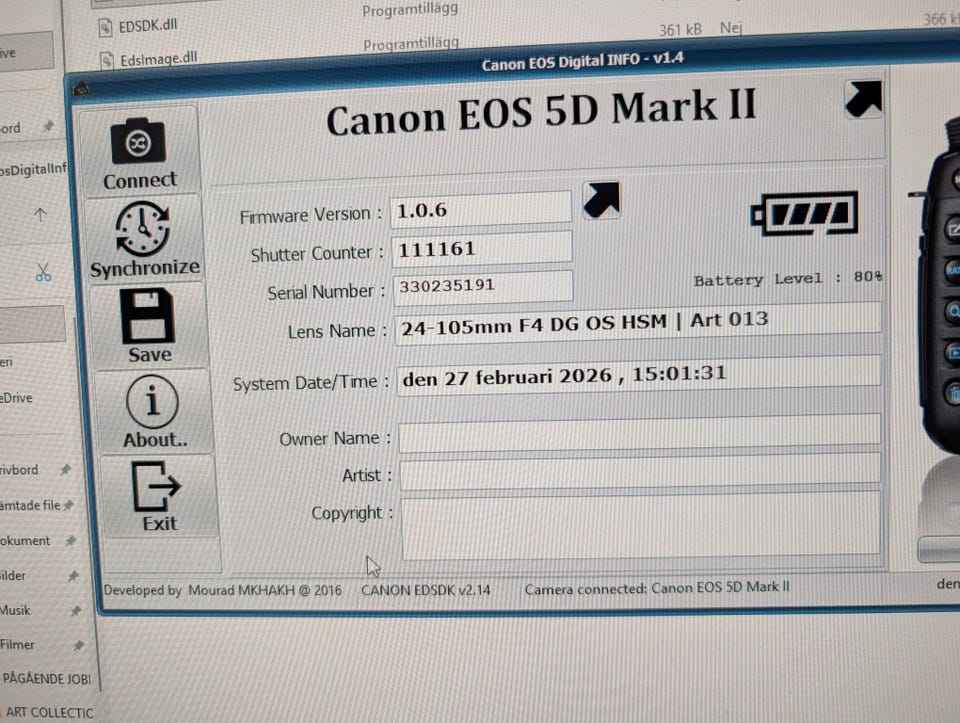
Task: Open ART COLLECTIC folder in Explorer sidebar
Action: [50, 713]
